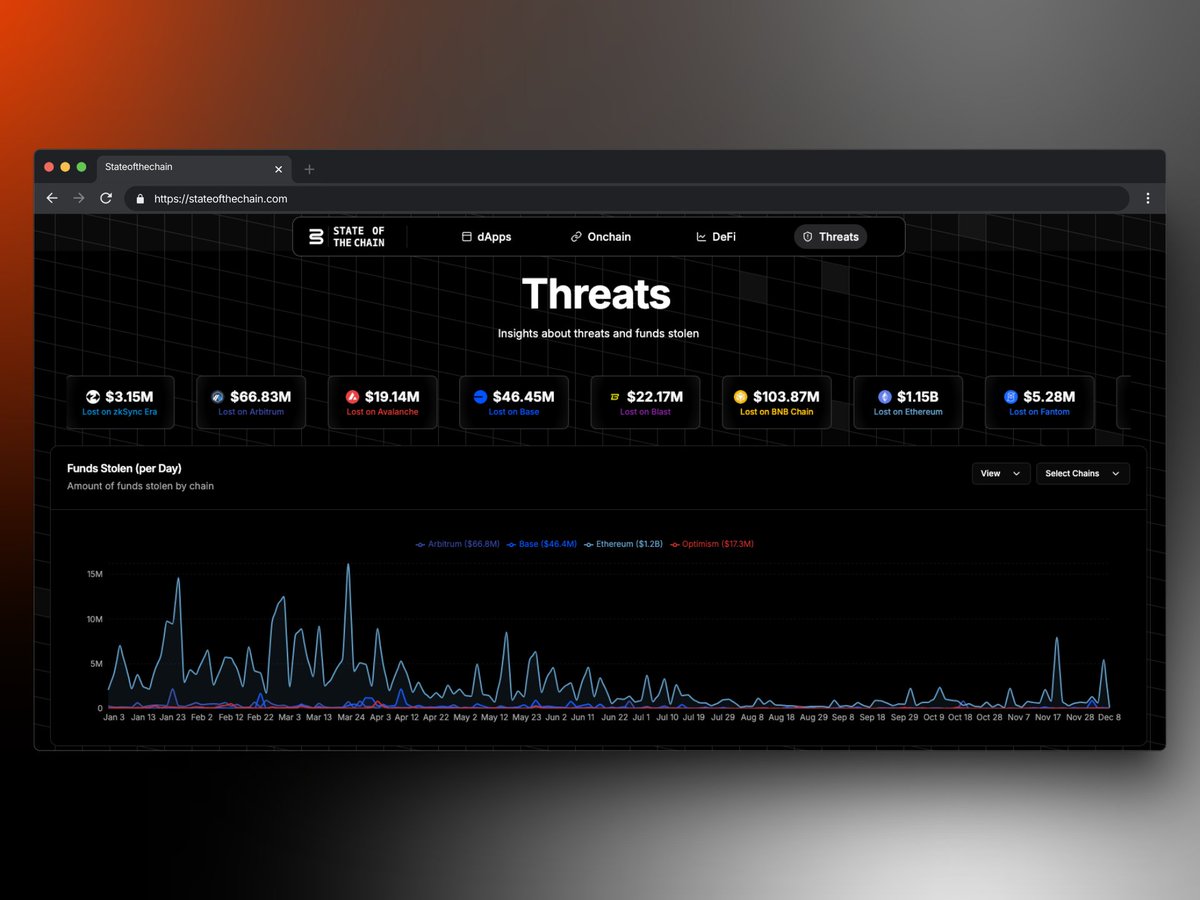Click the padlock icon in address bar

[x=140, y=199]
